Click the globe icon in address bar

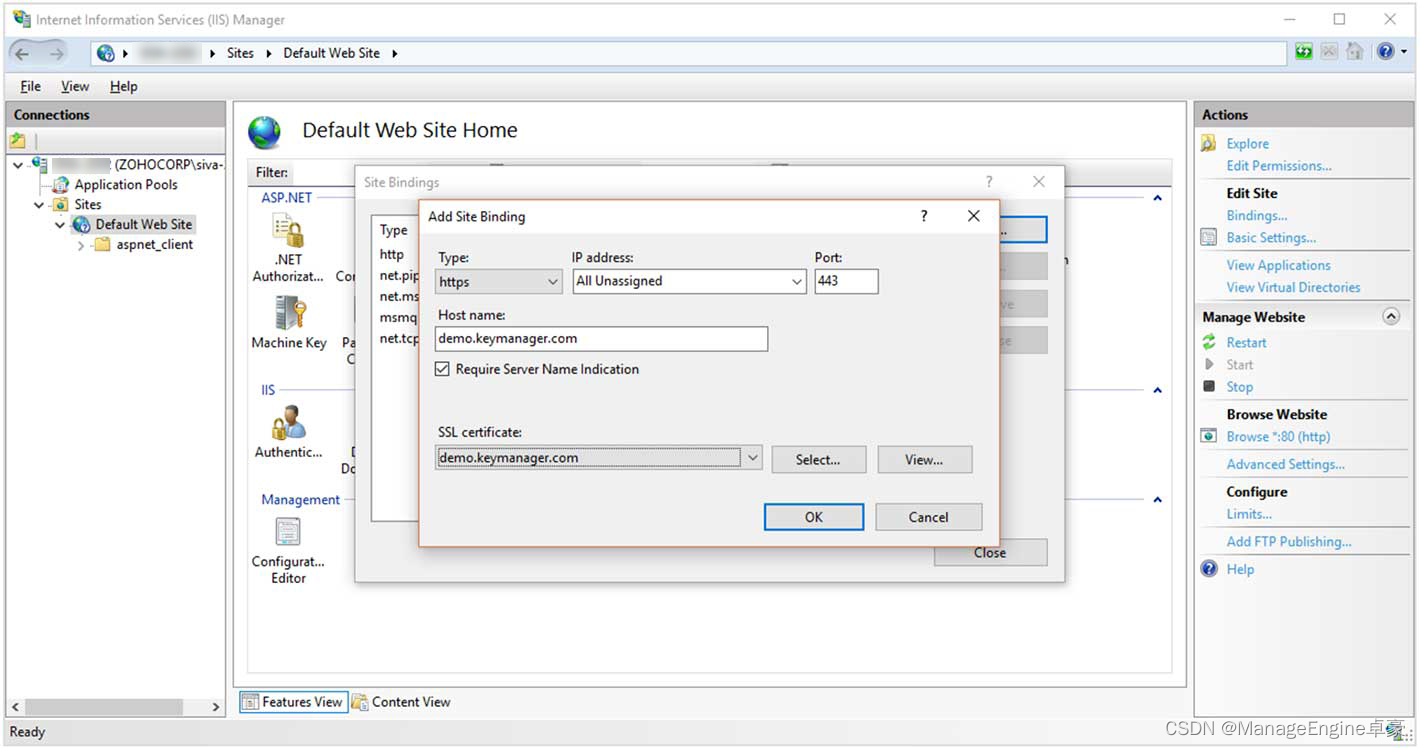point(106,54)
